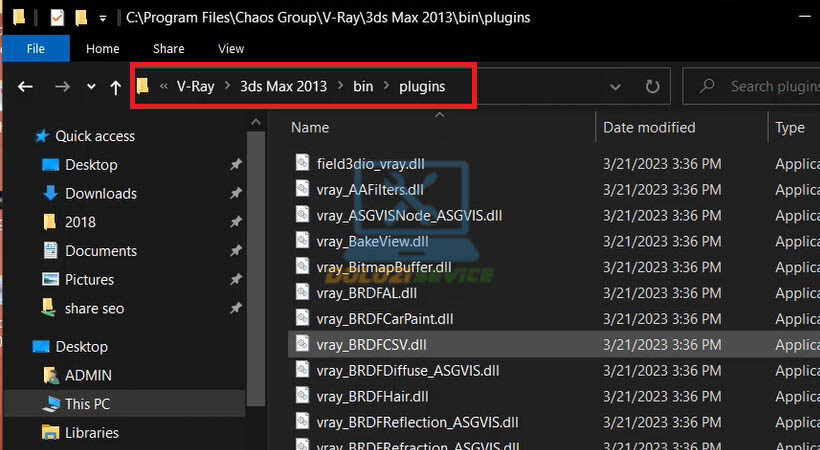Expand chevron after V-Ray breadcrumb
820x450 pixels.
tap(227, 86)
